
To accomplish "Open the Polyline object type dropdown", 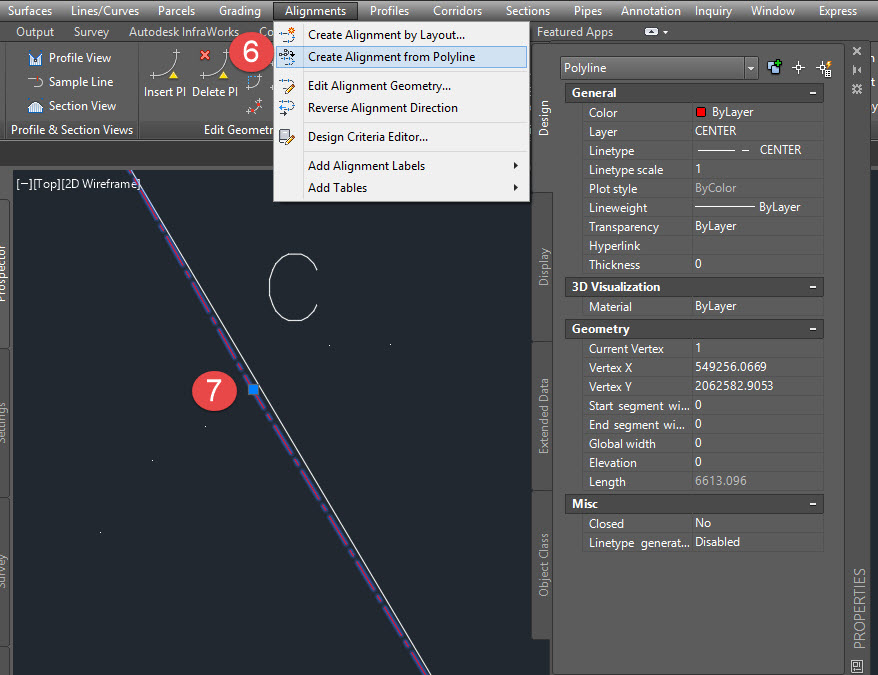I will click(x=750, y=68).
